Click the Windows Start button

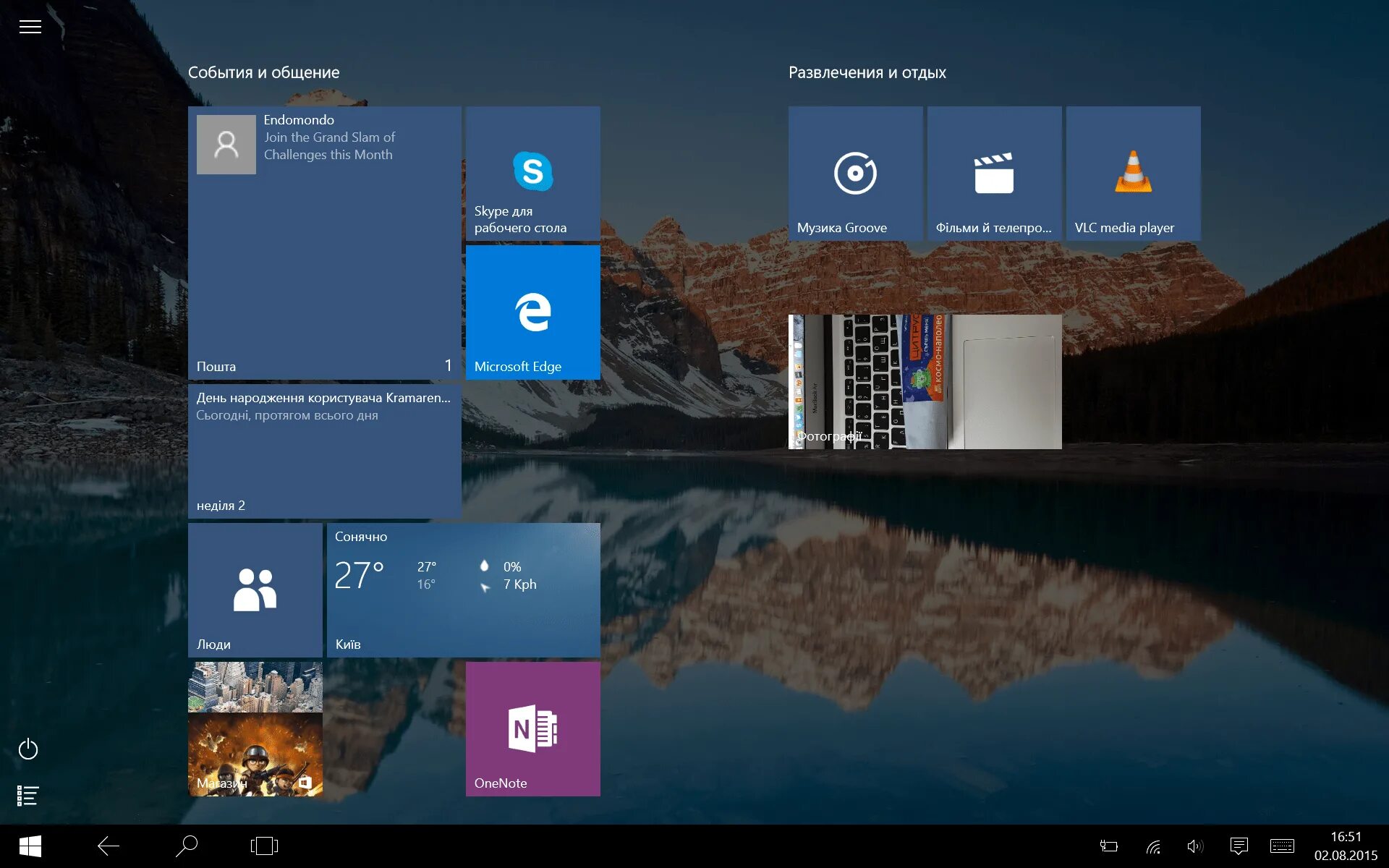30,846
